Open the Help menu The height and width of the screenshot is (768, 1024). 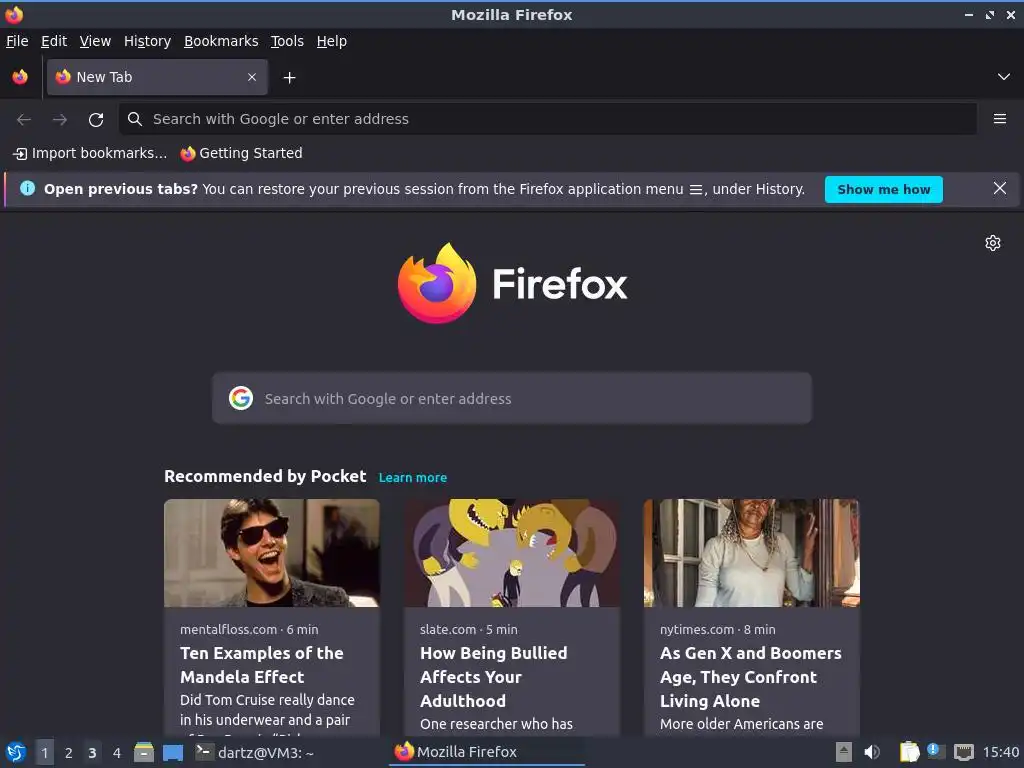click(332, 41)
